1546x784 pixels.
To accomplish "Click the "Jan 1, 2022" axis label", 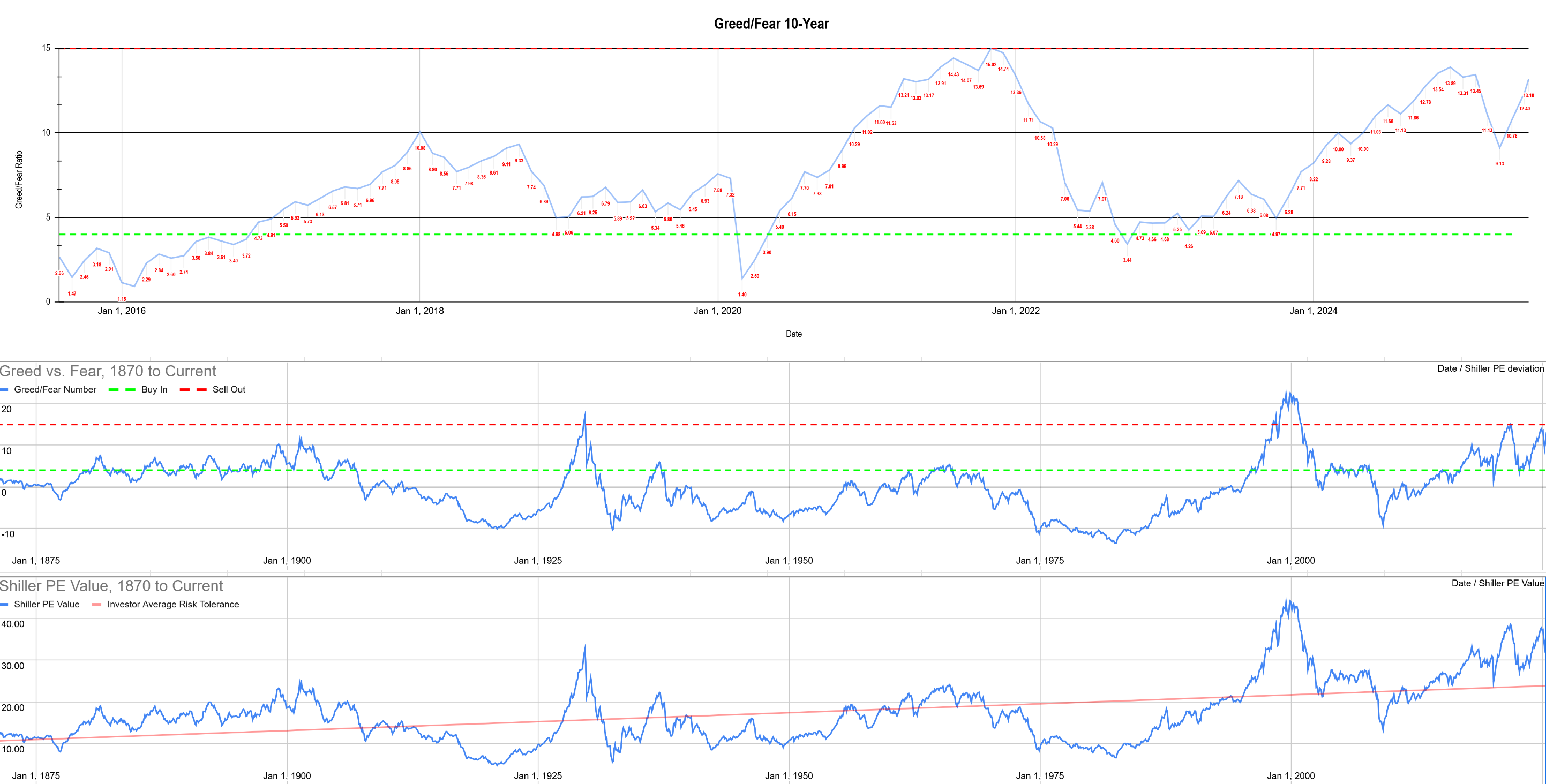I will [x=1016, y=310].
